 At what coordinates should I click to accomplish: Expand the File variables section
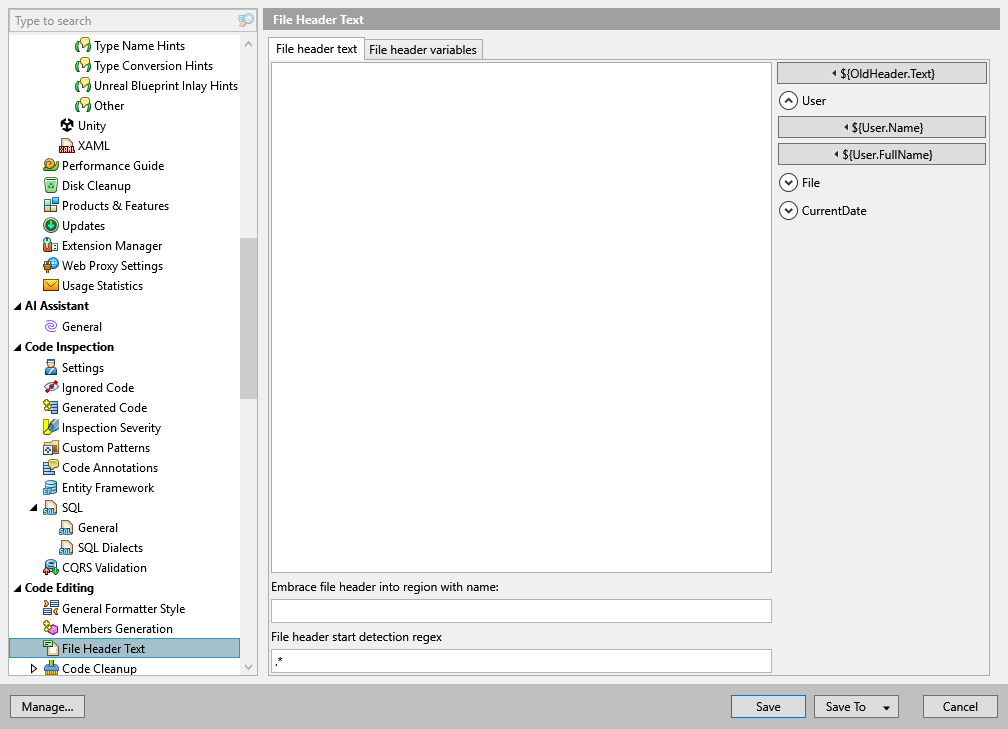789,182
